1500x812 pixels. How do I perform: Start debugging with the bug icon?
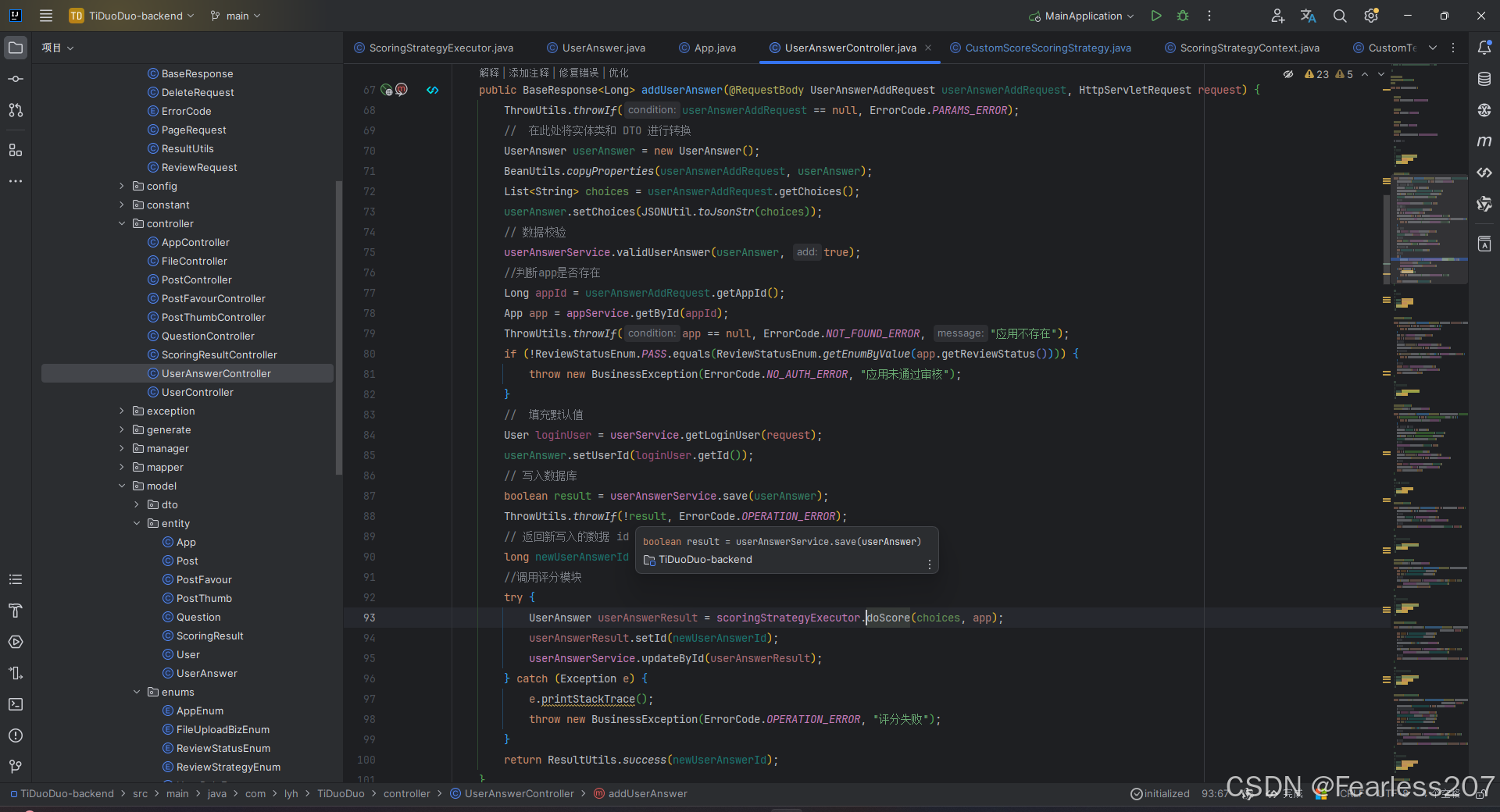pyautogui.click(x=1183, y=16)
